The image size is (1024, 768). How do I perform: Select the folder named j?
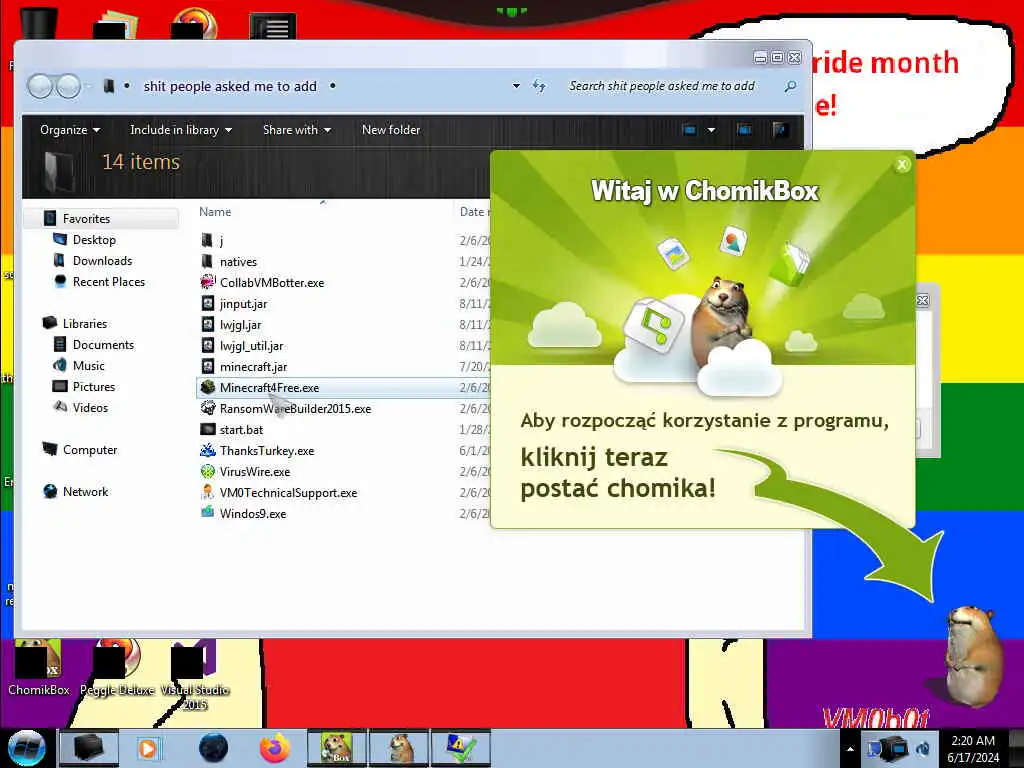(x=221, y=240)
